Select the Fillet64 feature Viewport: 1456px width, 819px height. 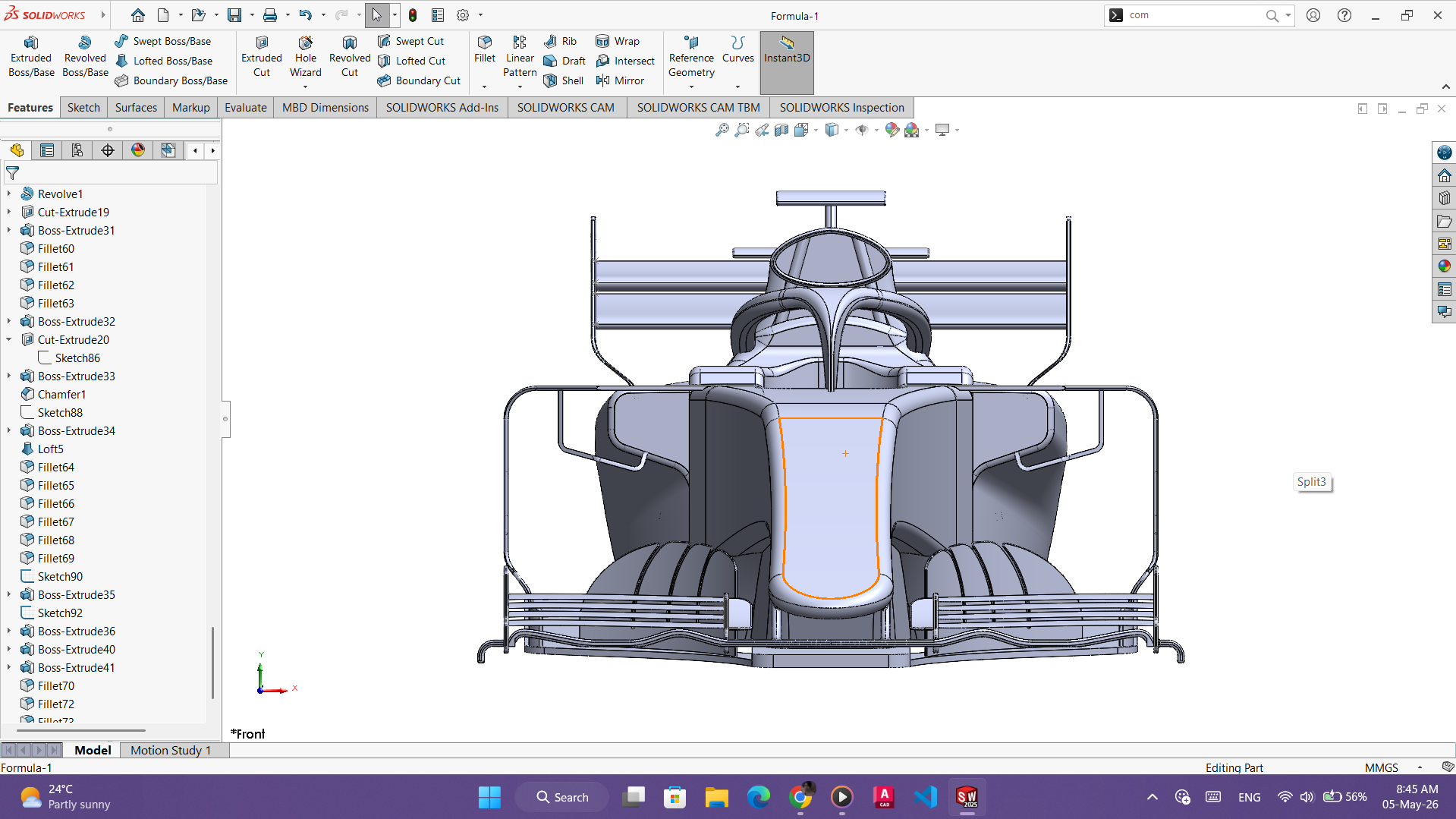coord(56,468)
